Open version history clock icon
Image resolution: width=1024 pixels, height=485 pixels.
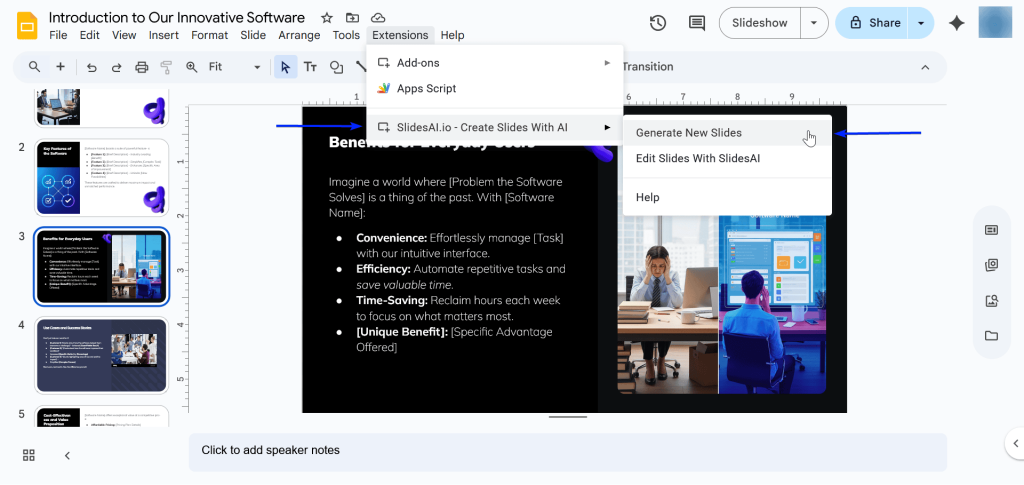658,23
